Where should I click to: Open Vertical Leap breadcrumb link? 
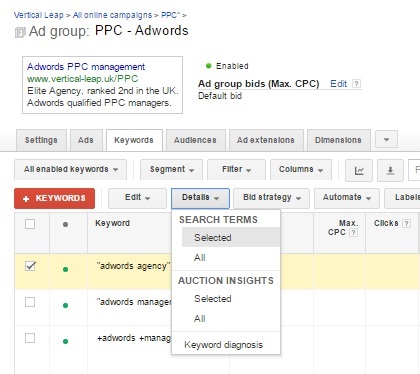pos(38,15)
